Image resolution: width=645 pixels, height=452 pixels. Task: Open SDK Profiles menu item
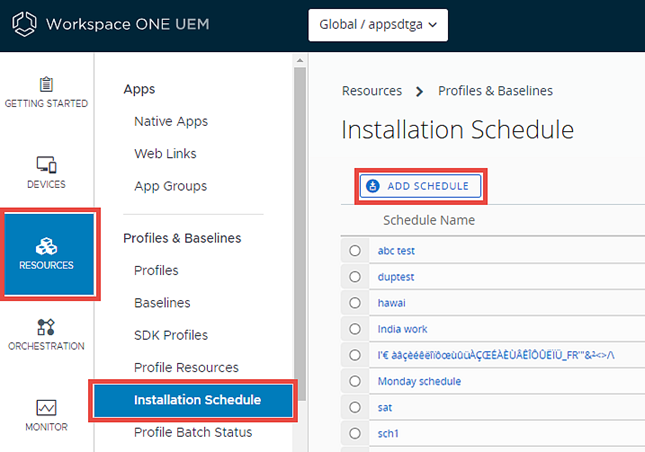tap(171, 335)
